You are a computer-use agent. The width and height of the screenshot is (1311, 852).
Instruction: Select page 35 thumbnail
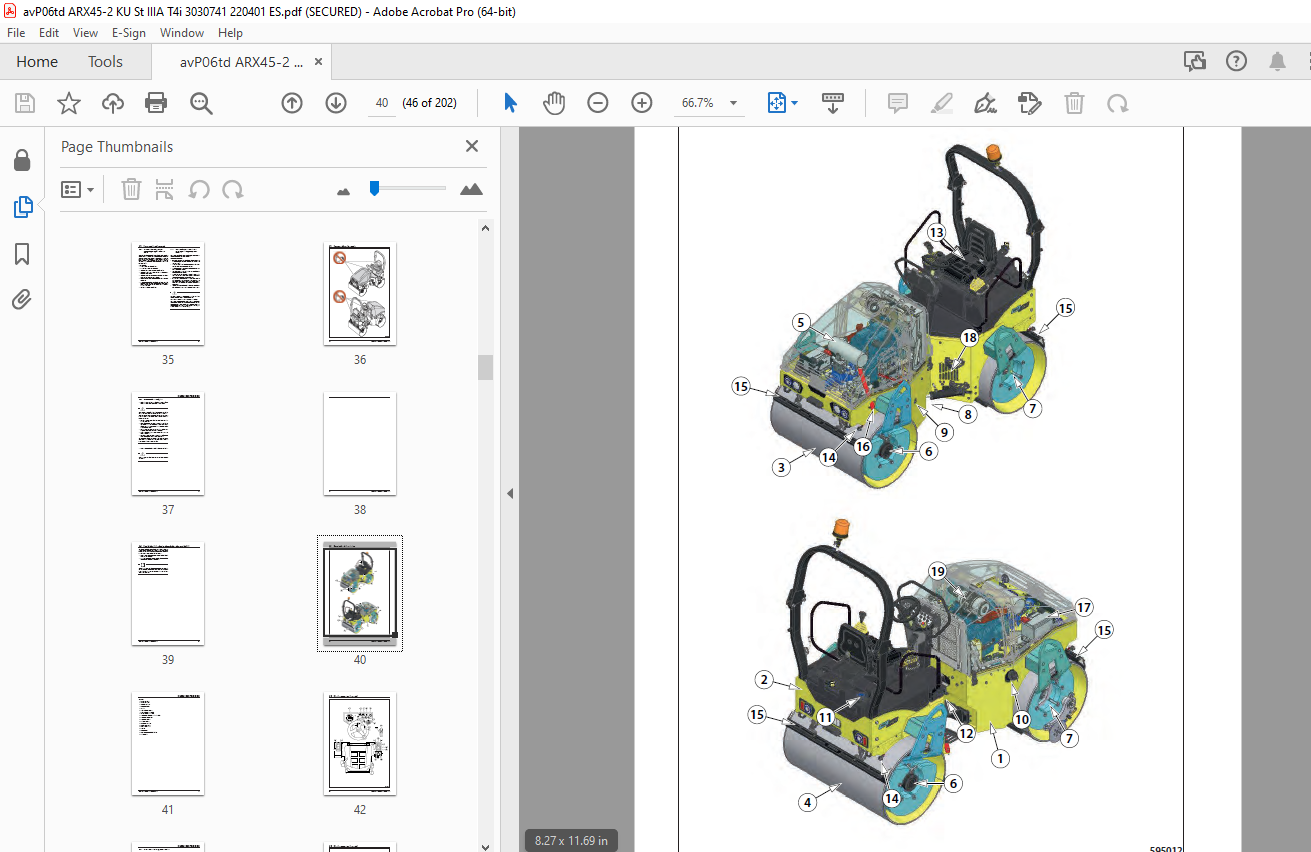pyautogui.click(x=168, y=294)
